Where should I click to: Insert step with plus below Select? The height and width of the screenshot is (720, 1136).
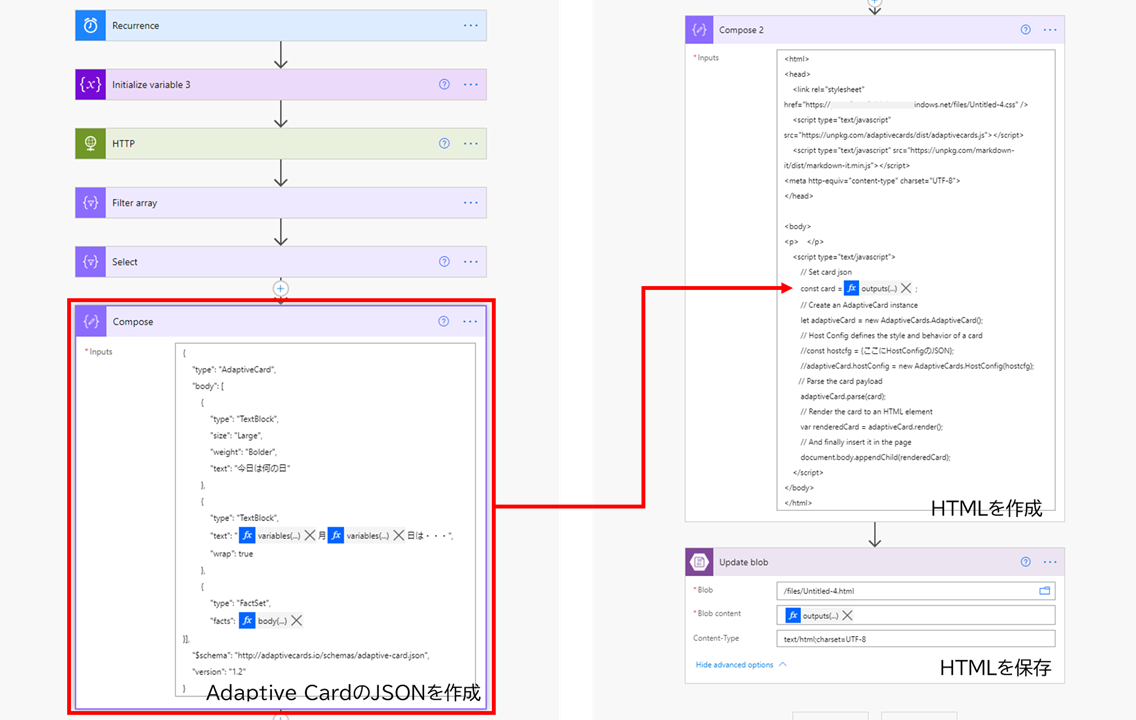pos(280,288)
